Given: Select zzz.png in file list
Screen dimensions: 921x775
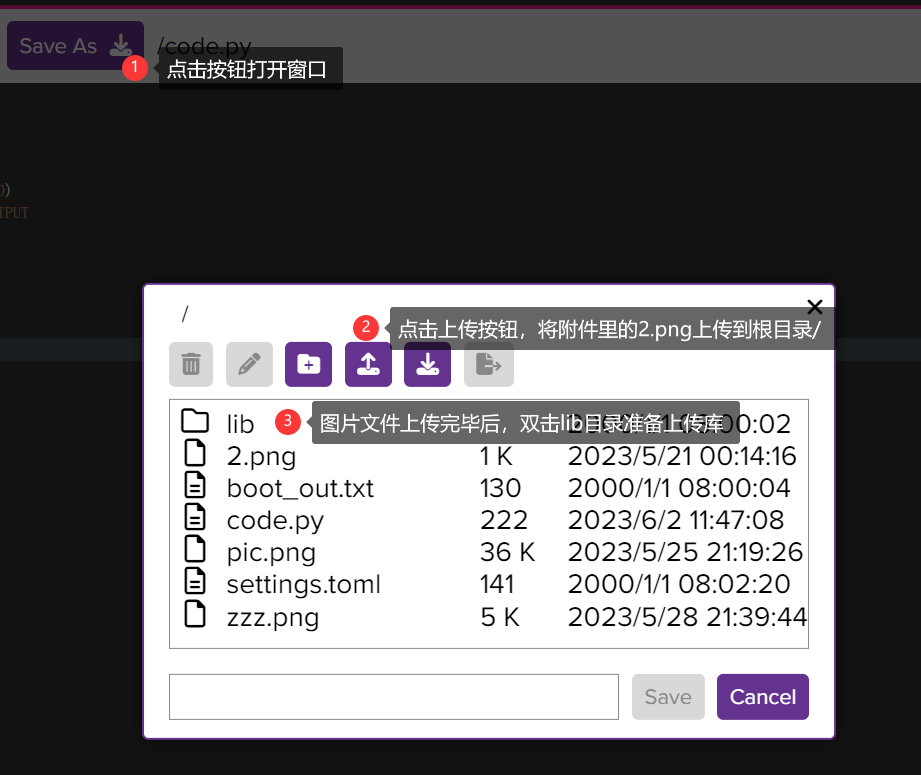Looking at the screenshot, I should (489, 617).
